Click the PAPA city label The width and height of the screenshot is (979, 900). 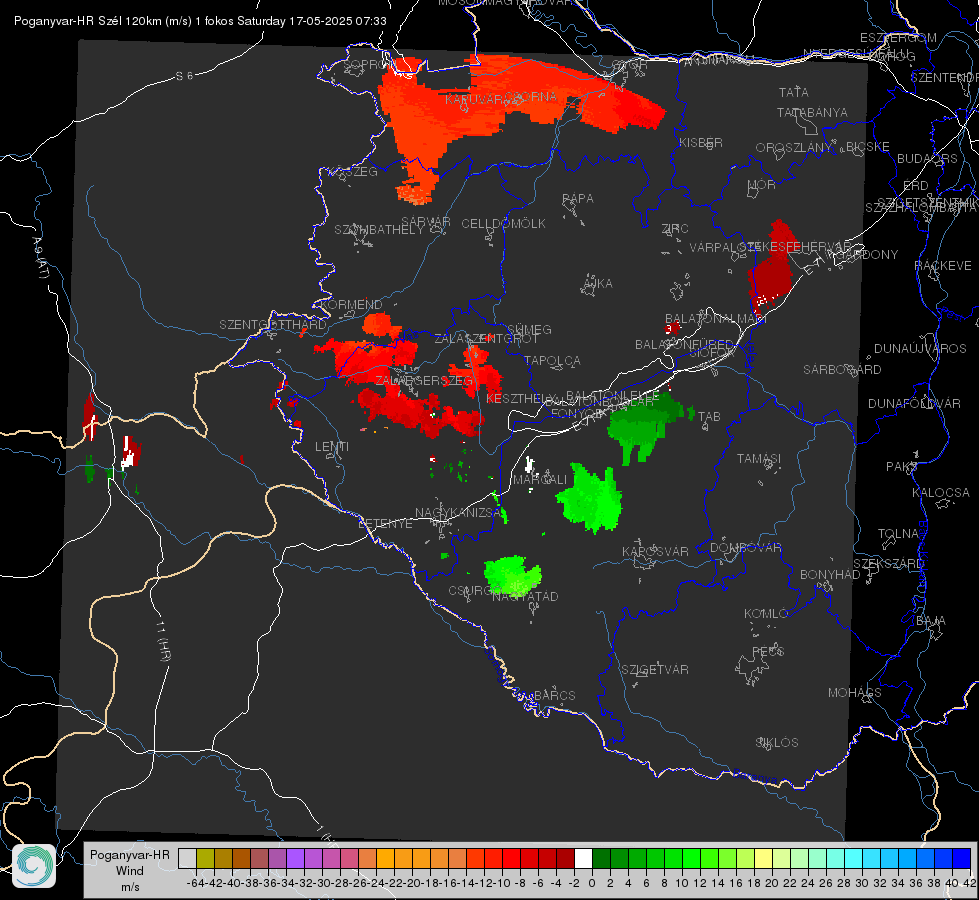point(578,199)
